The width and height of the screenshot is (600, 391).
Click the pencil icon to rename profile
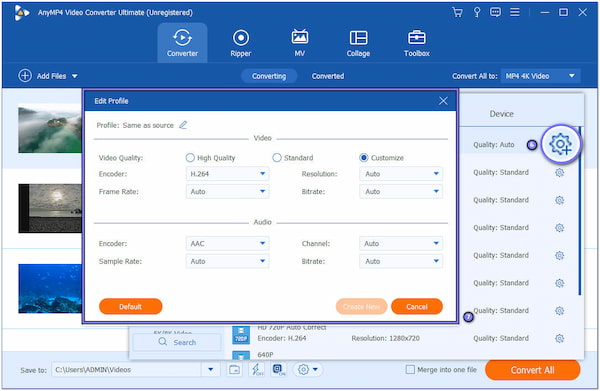coord(183,125)
